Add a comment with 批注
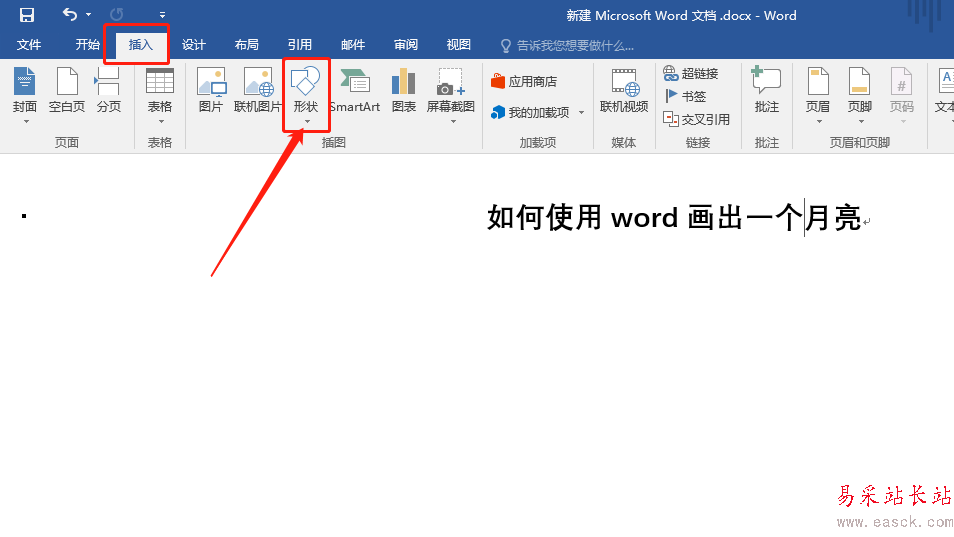 pyautogui.click(x=767, y=90)
